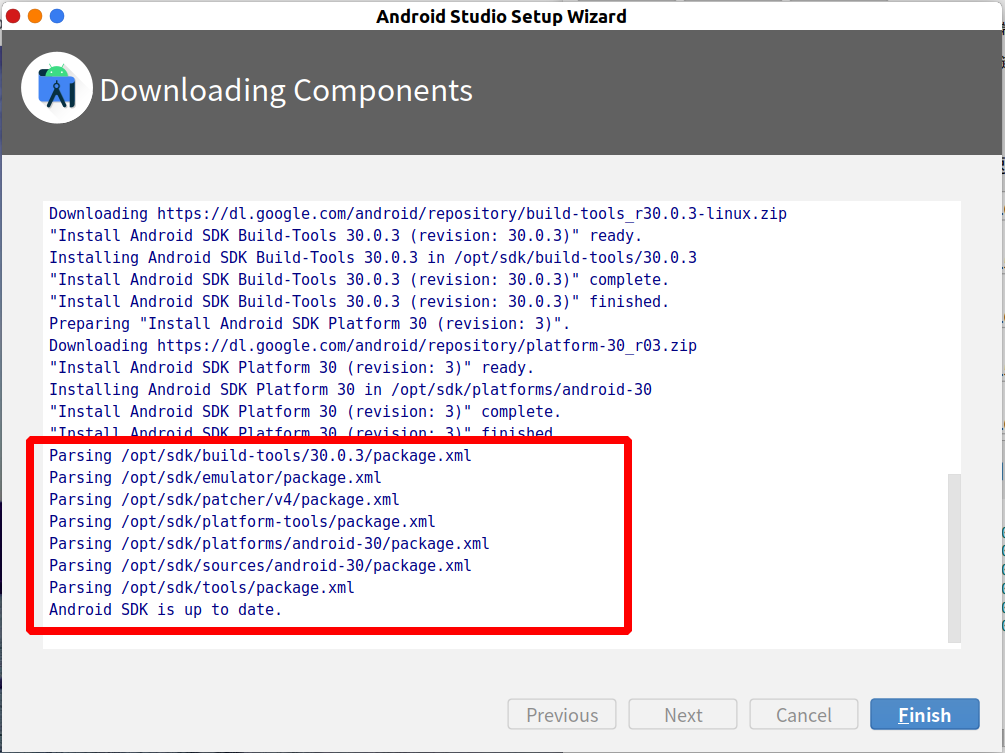
Task: Click the 'Parsing /opt/sdk/platform-tools/package.xml' line
Action: 242,522
